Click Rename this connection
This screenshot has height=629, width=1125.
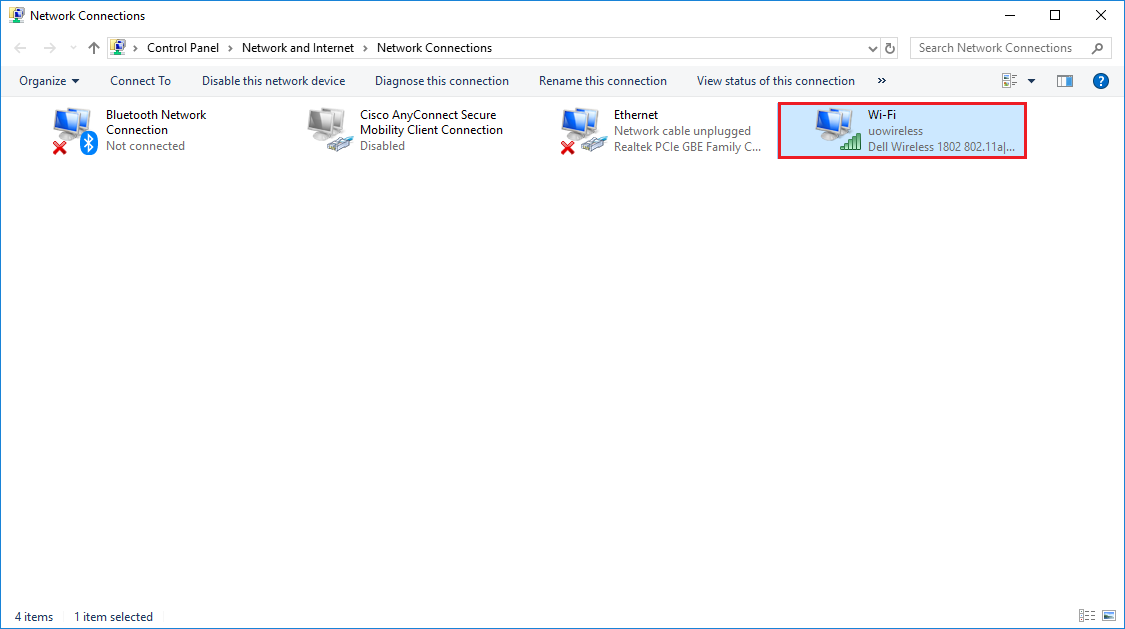603,81
